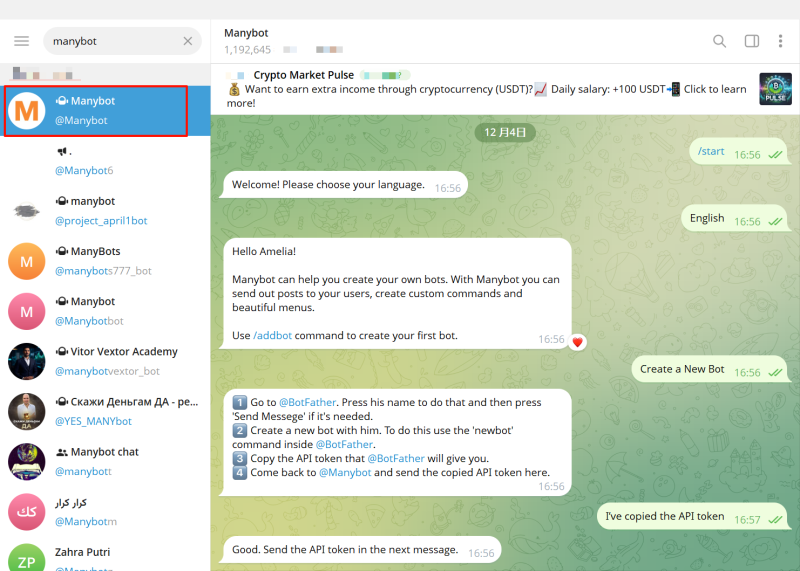The image size is (800, 571).
Task: Clear the manybot search field
Action: (x=187, y=41)
